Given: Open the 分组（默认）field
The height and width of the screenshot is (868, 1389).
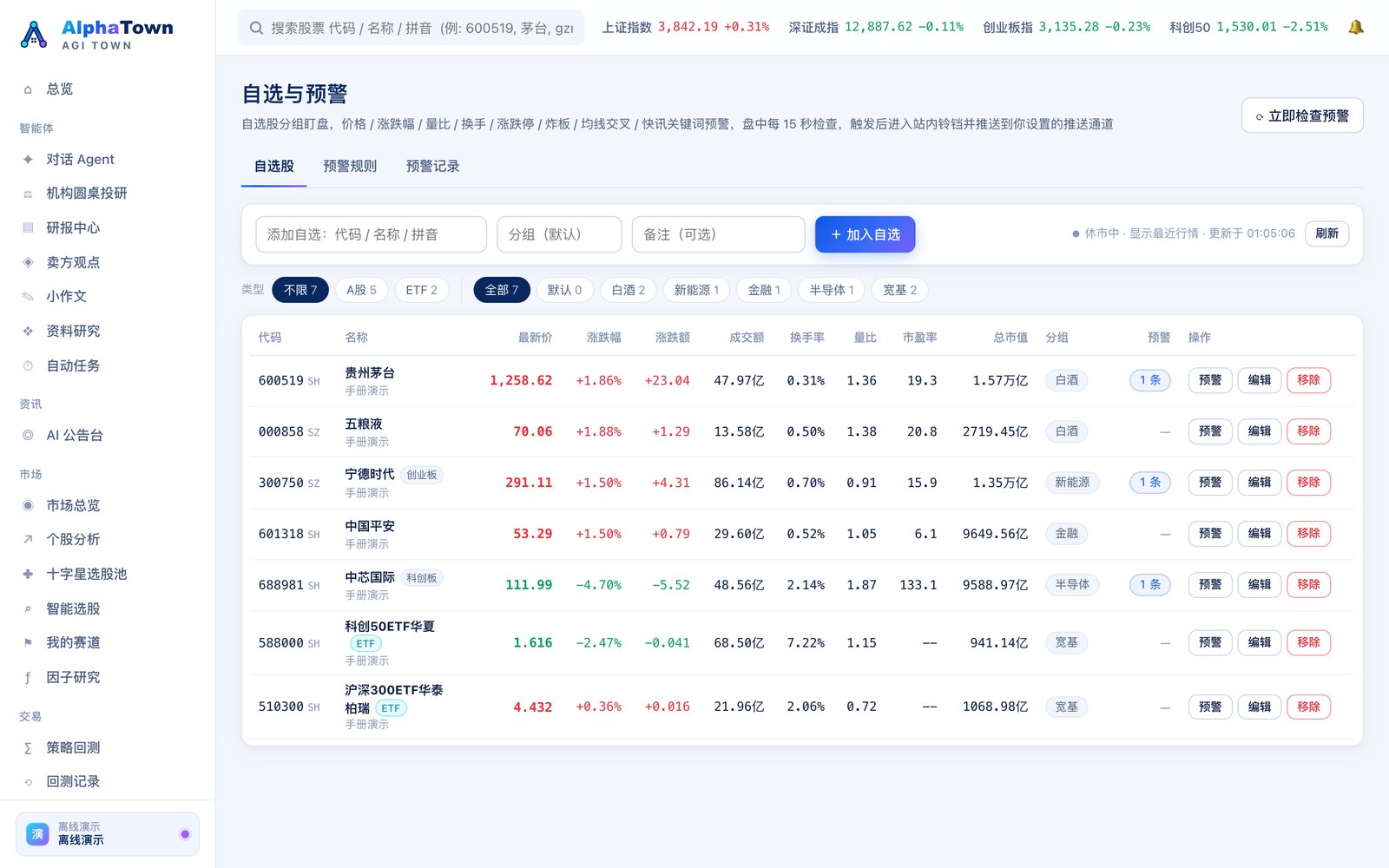Looking at the screenshot, I should click(x=559, y=234).
